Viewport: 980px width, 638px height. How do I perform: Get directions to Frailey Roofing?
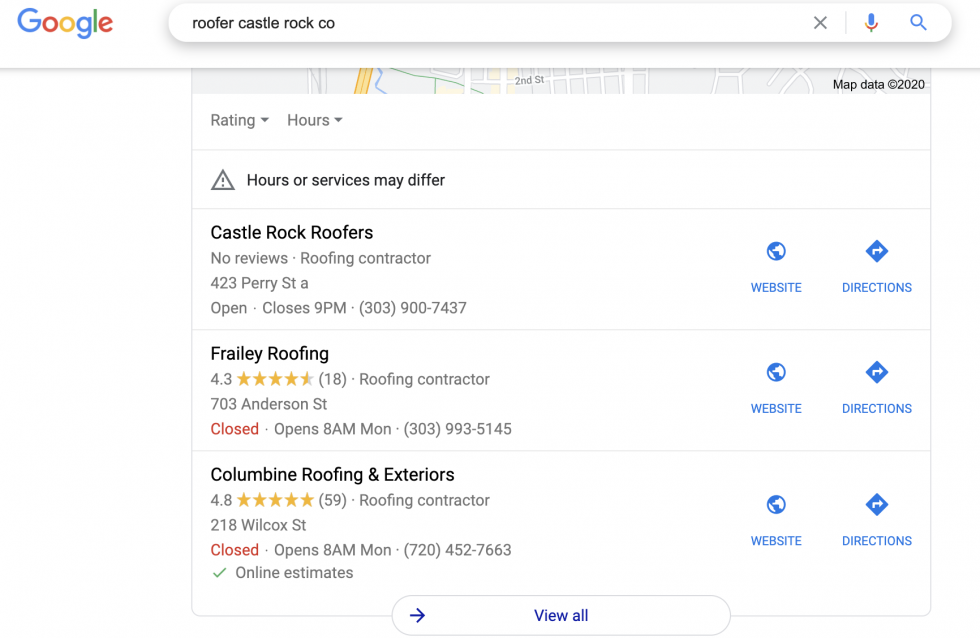876,373
